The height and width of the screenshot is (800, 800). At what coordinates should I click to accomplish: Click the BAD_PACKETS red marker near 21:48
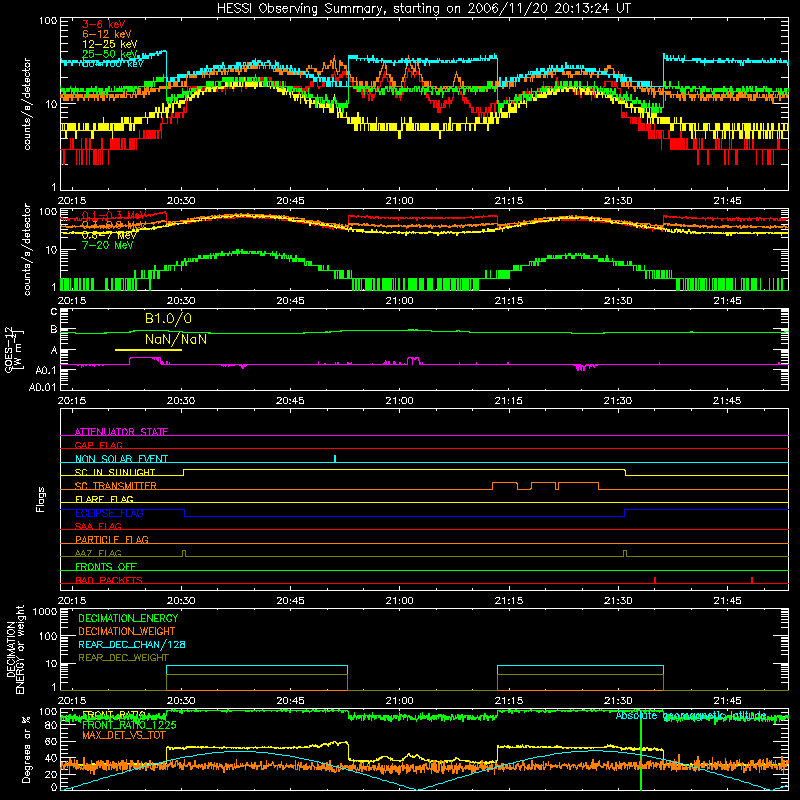click(752, 580)
